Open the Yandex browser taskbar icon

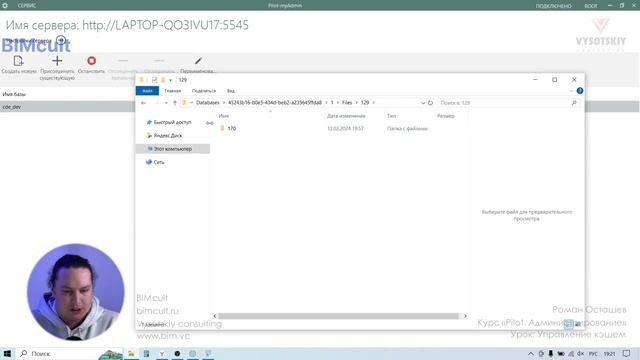162,353
